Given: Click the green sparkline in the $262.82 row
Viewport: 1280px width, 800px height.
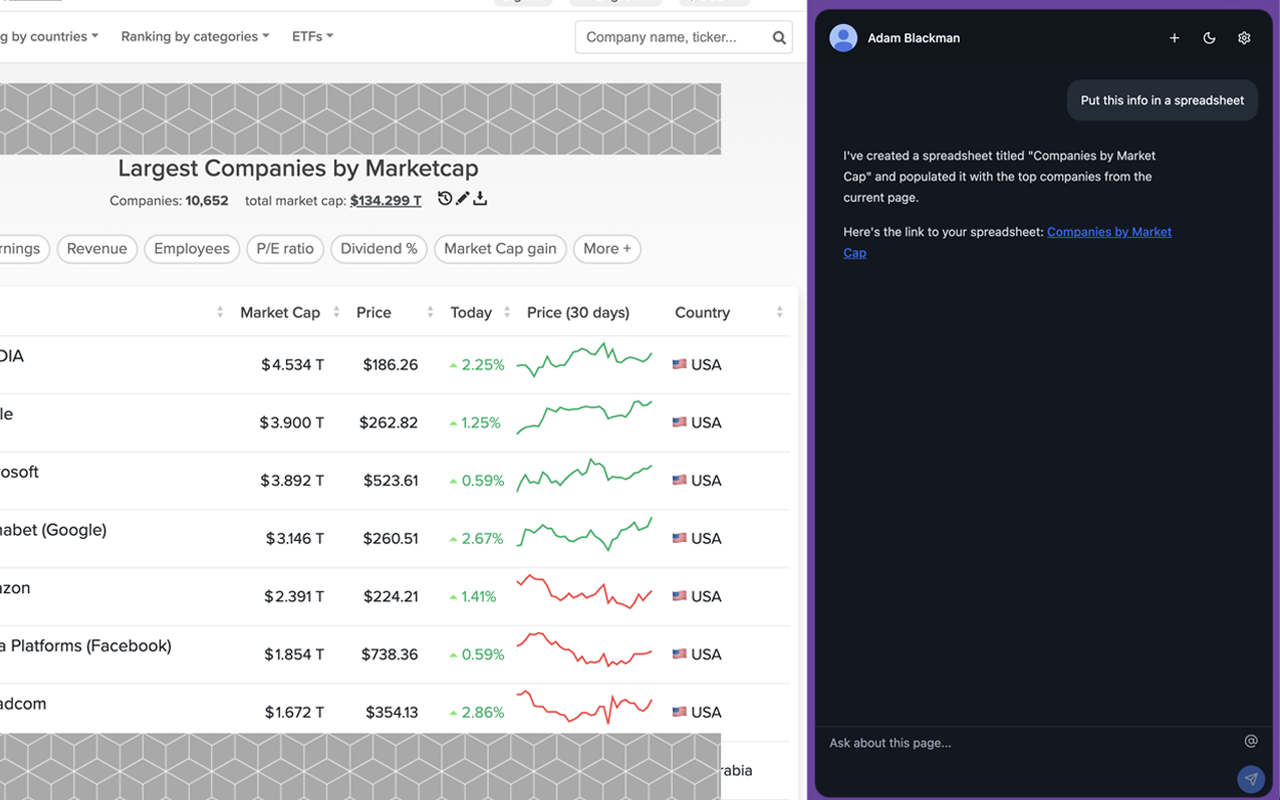Looking at the screenshot, I should click(584, 417).
